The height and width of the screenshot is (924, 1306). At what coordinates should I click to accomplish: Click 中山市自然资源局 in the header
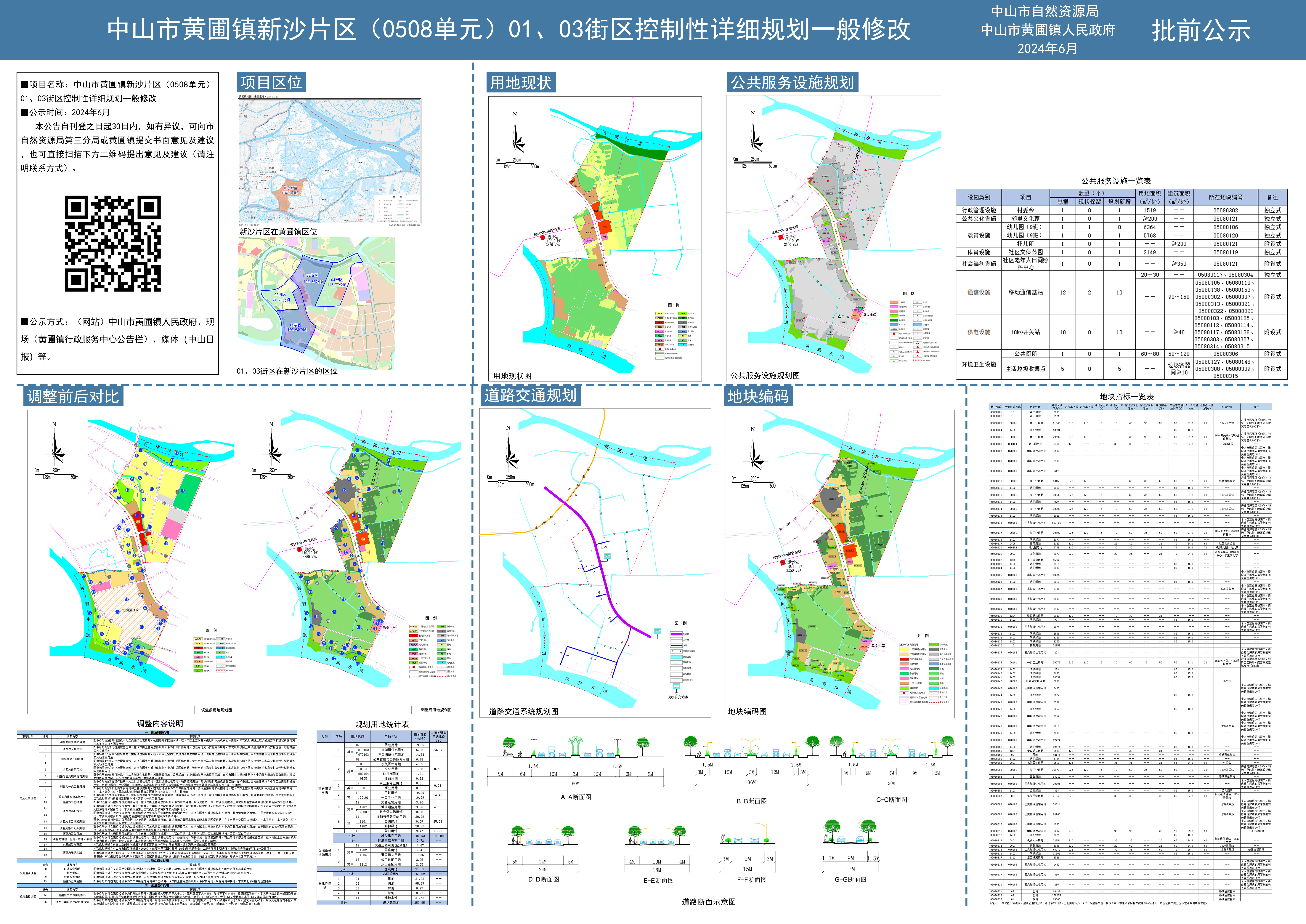pos(1045,11)
